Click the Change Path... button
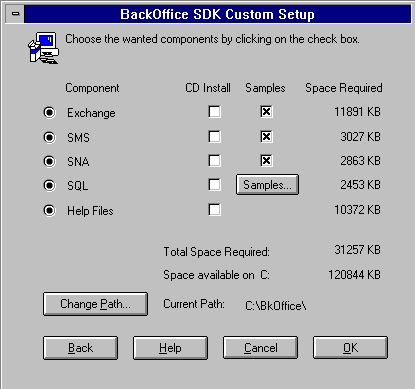 (x=95, y=304)
